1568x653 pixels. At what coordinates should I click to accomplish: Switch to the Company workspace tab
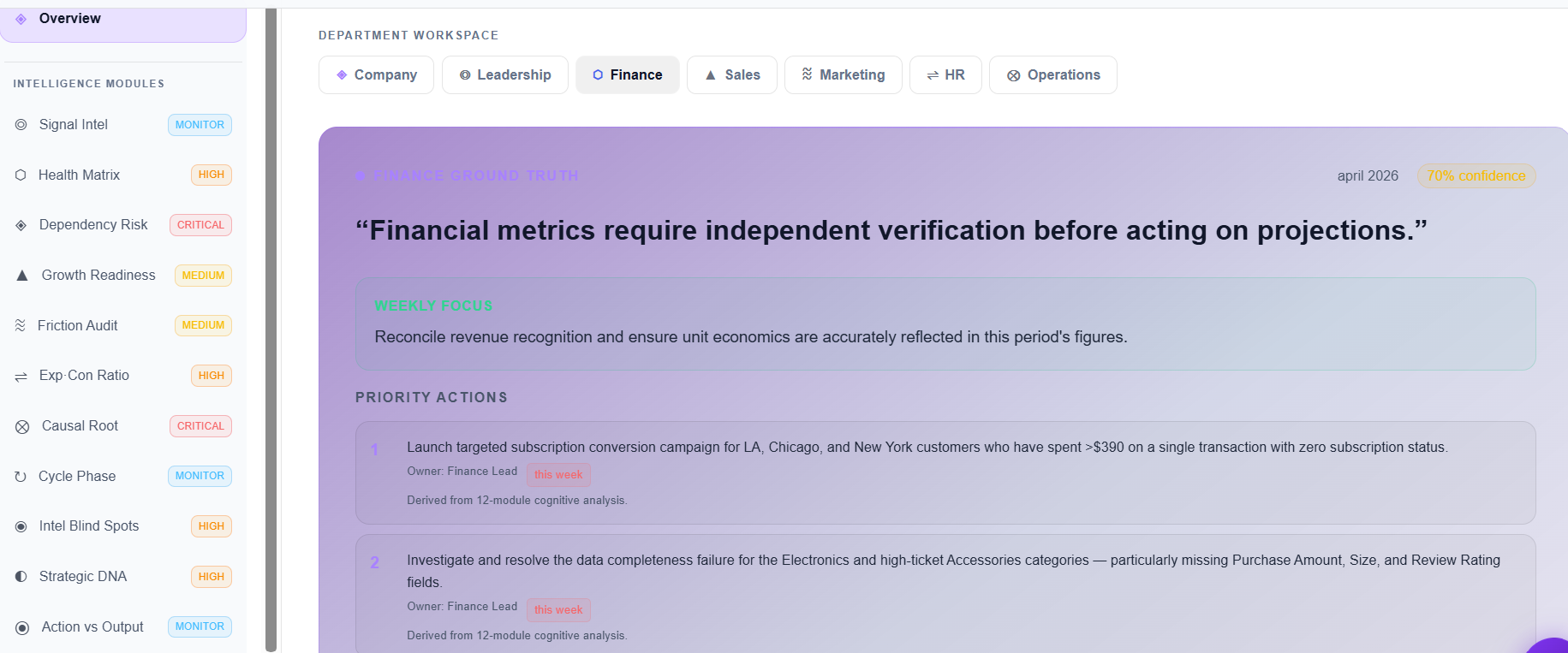[376, 75]
